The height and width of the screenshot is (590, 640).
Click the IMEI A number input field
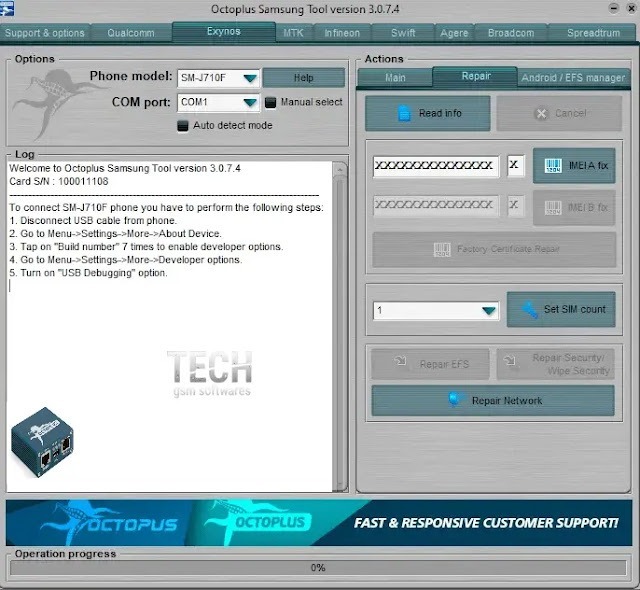pyautogui.click(x=436, y=166)
